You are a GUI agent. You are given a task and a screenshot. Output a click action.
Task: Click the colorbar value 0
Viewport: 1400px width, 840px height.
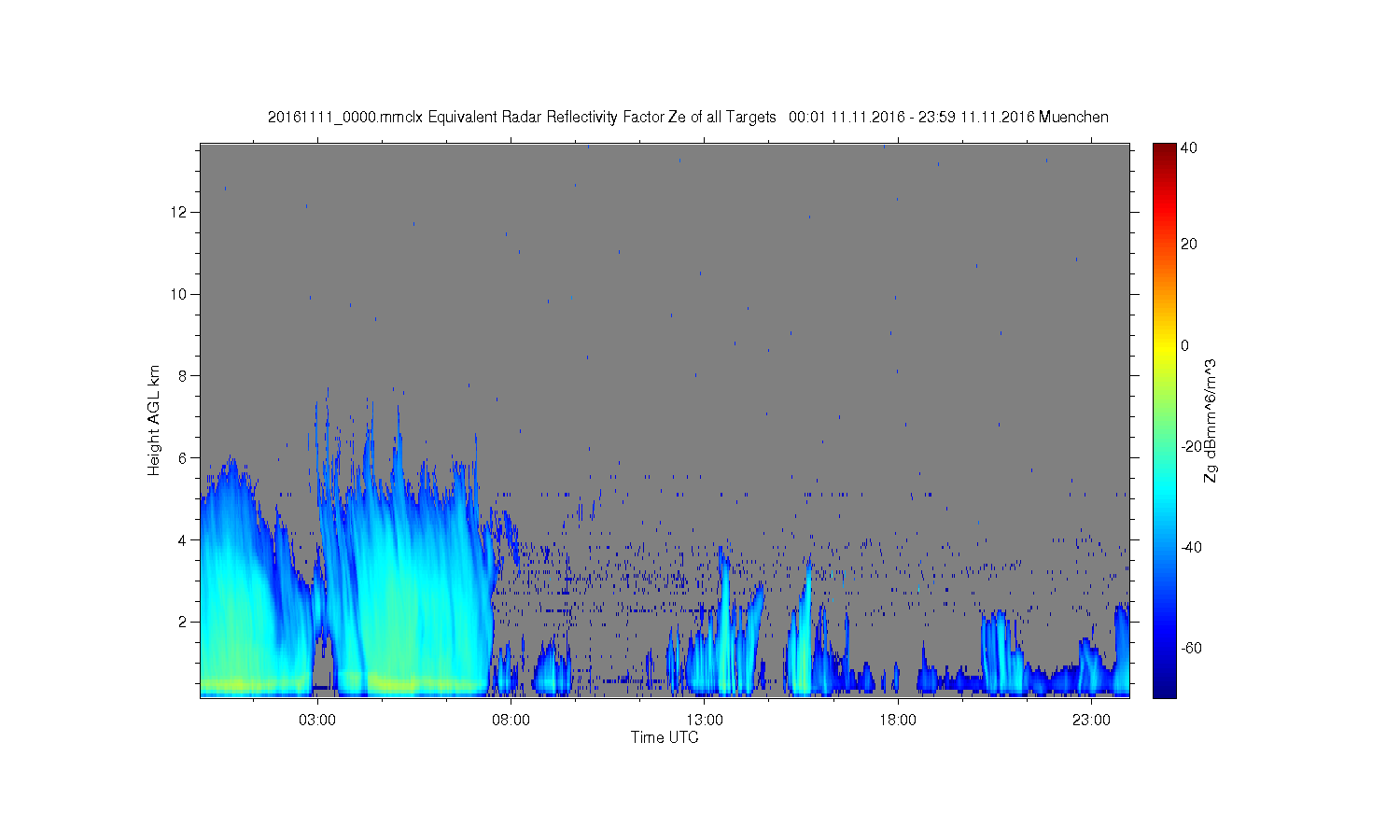pos(1185,345)
